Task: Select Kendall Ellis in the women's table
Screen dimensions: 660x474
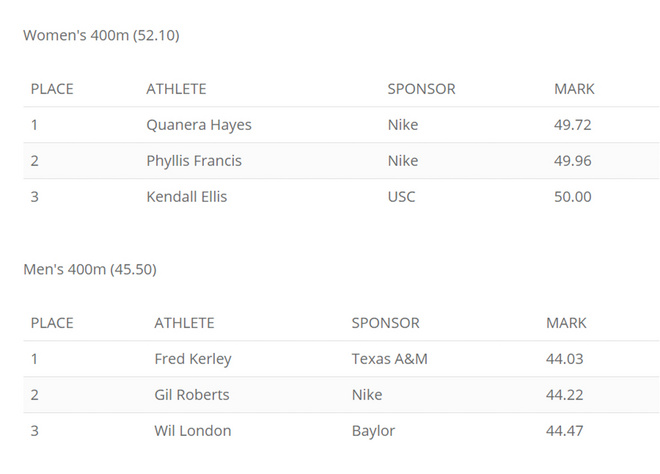Action: click(187, 197)
